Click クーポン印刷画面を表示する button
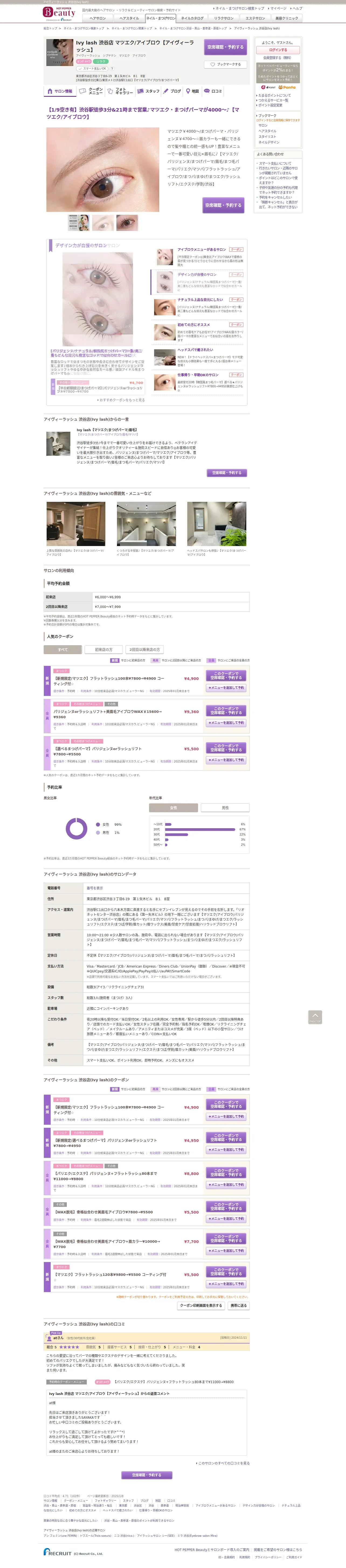Image resolution: width=346 pixels, height=1568 pixels. click(201, 1306)
